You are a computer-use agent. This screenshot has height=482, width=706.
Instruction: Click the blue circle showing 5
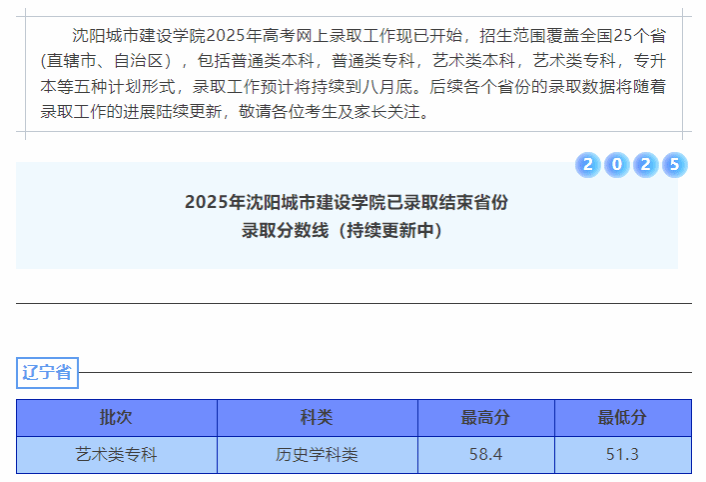pyautogui.click(x=674, y=165)
